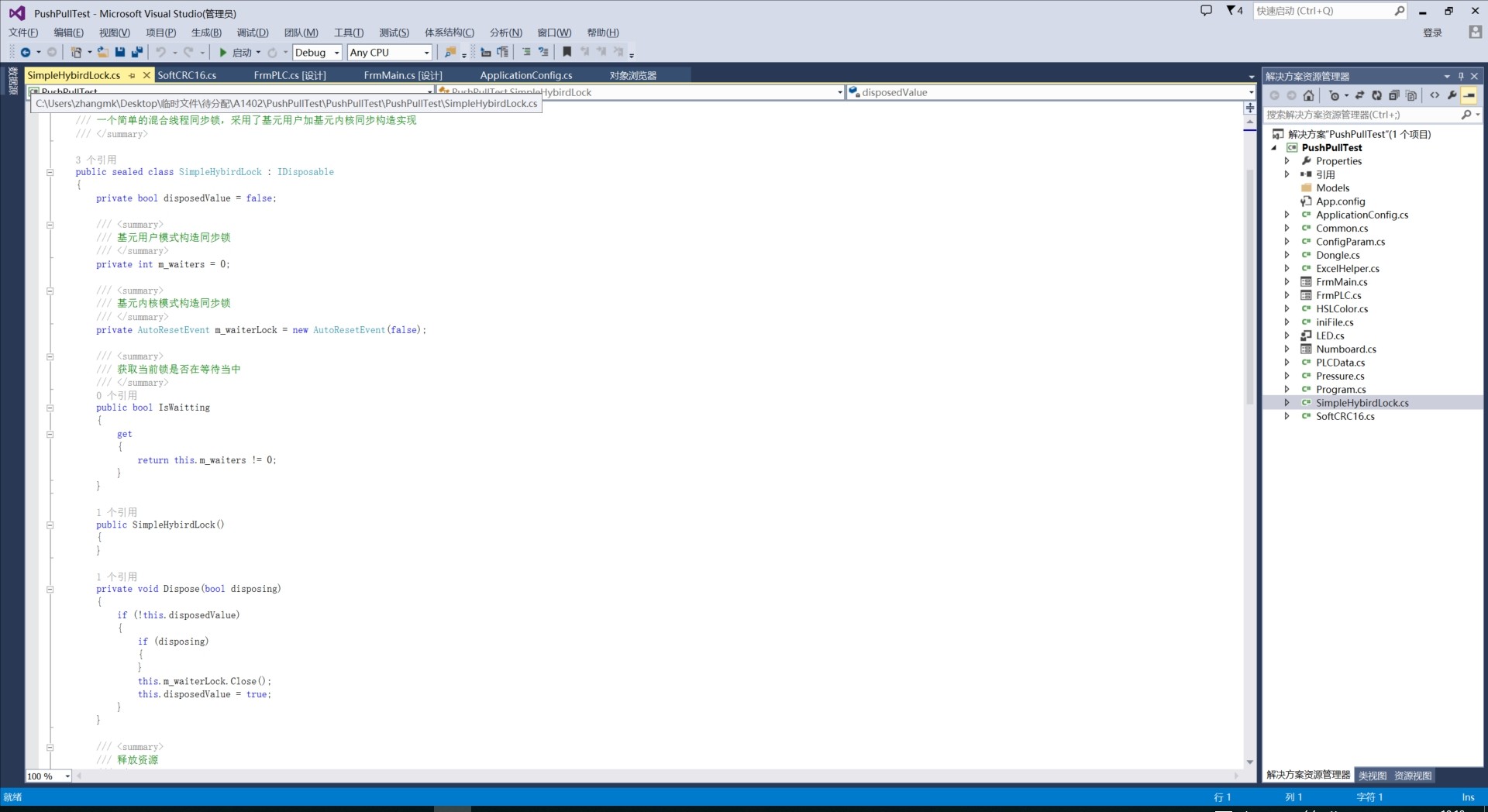Screen dimensions: 1488x812
Task: Click the 3 个引用 CodeLens link above the class
Action: tap(96, 160)
